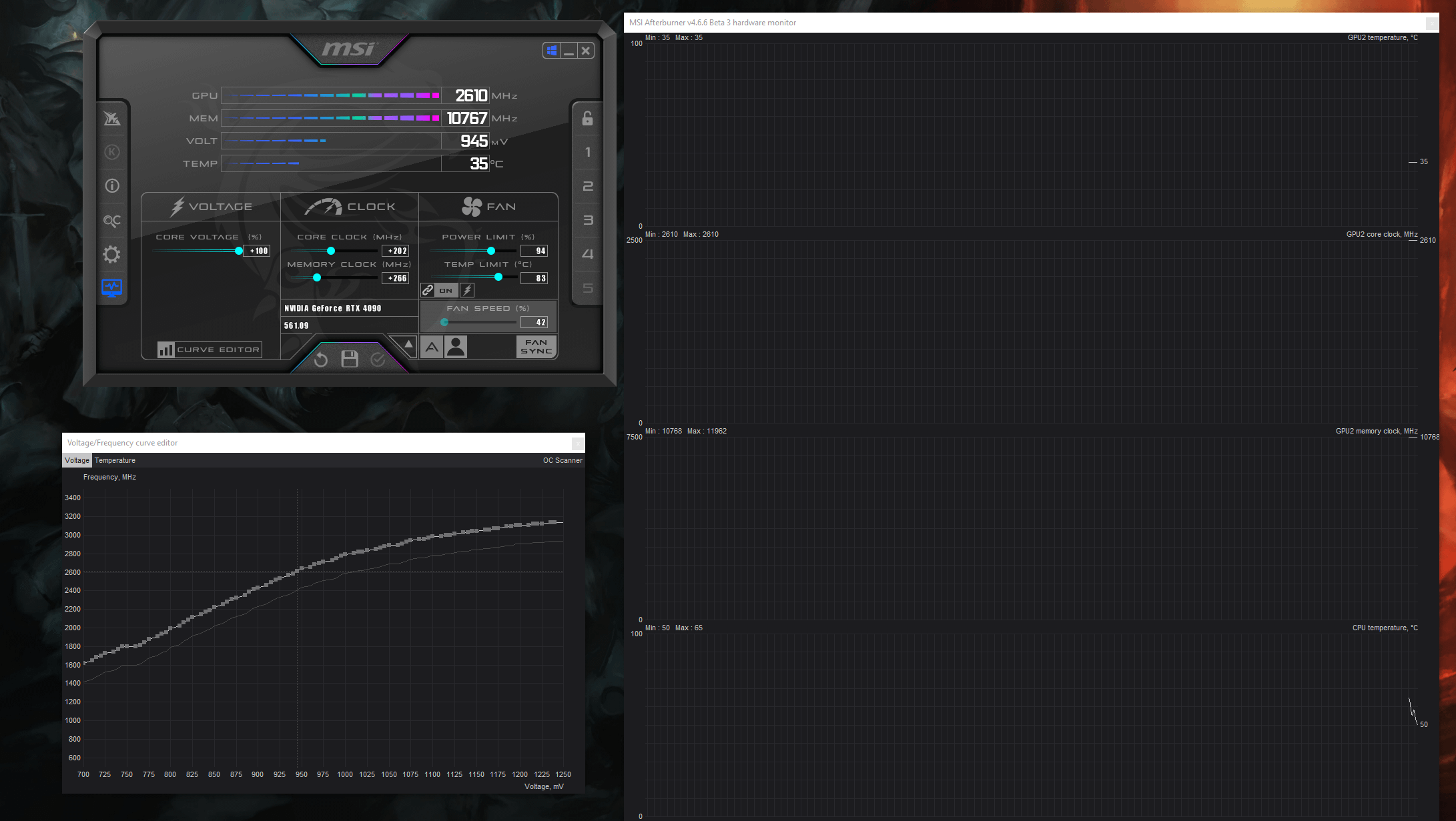Open hardware monitor from the sidebar icon
The height and width of the screenshot is (821, 1456).
pos(112,288)
